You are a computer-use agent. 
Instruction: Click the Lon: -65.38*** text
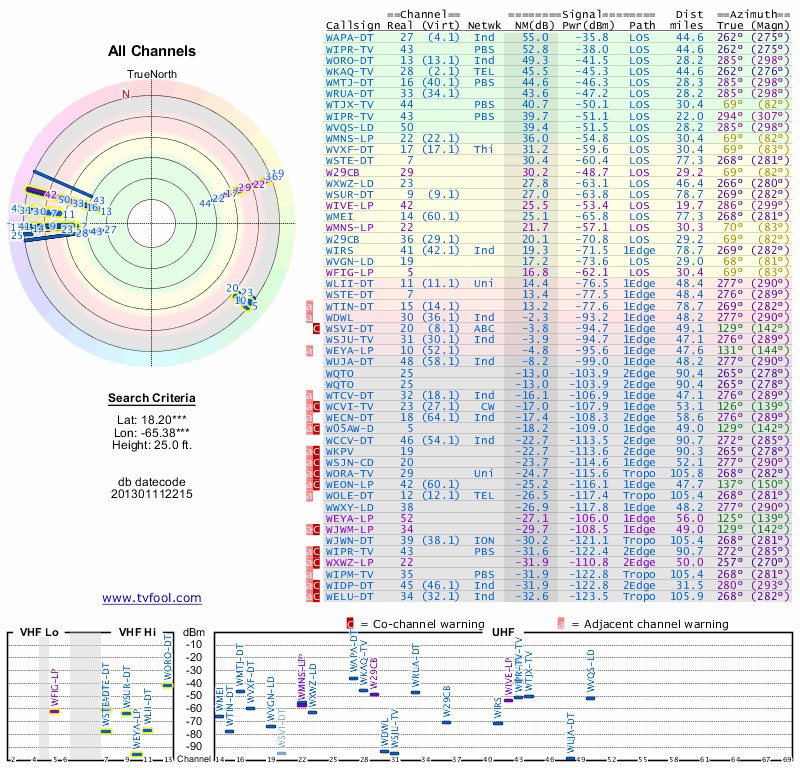pos(152,433)
